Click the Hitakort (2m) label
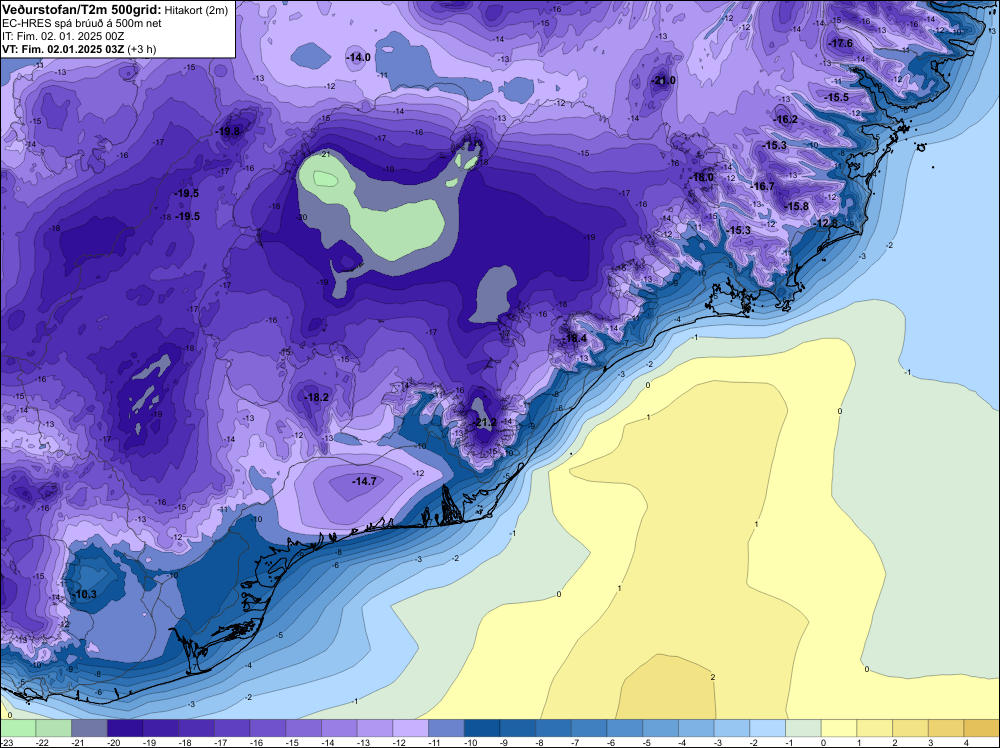The image size is (1000, 748). coord(196,10)
